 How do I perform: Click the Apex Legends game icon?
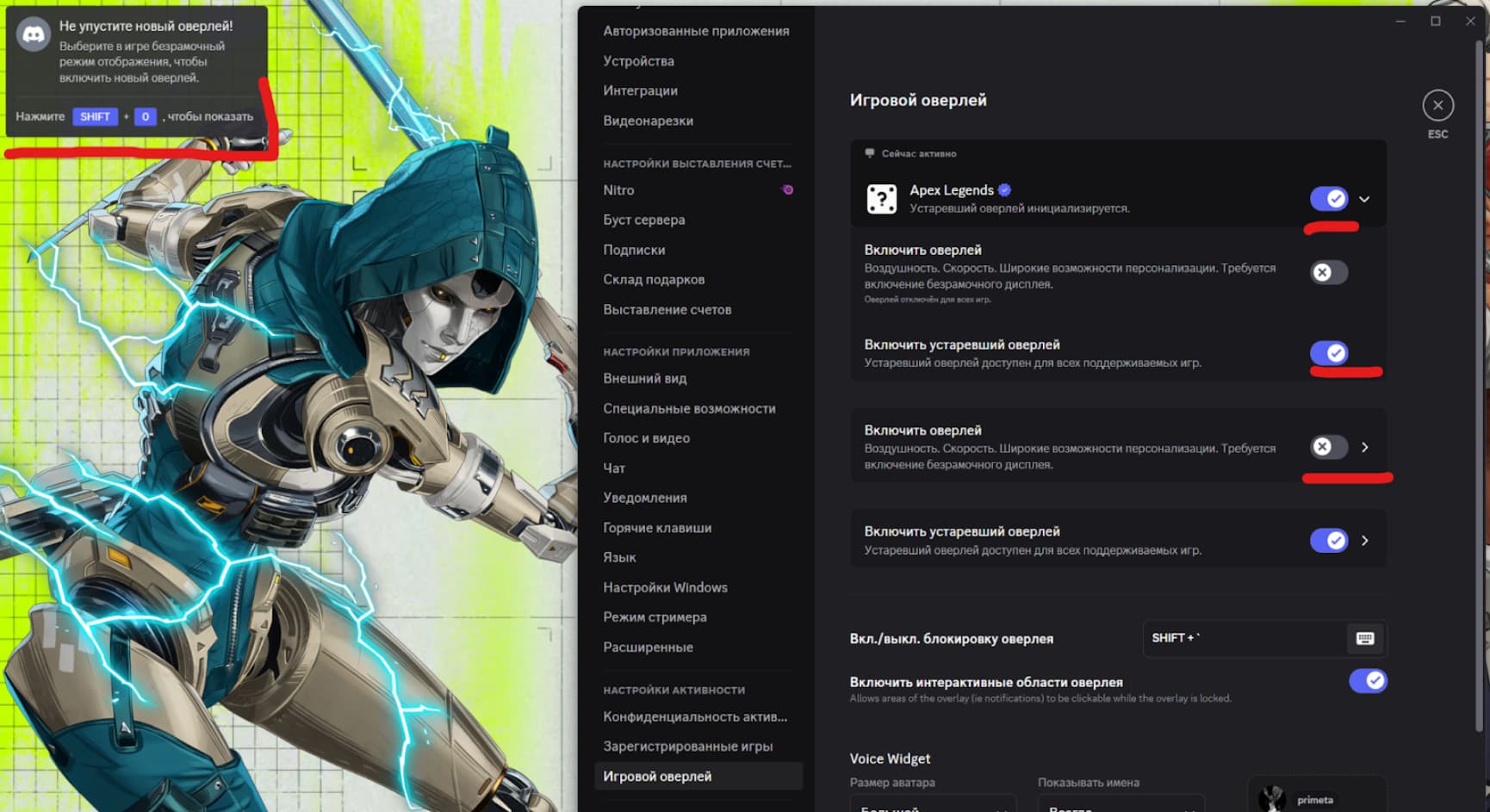coord(882,198)
